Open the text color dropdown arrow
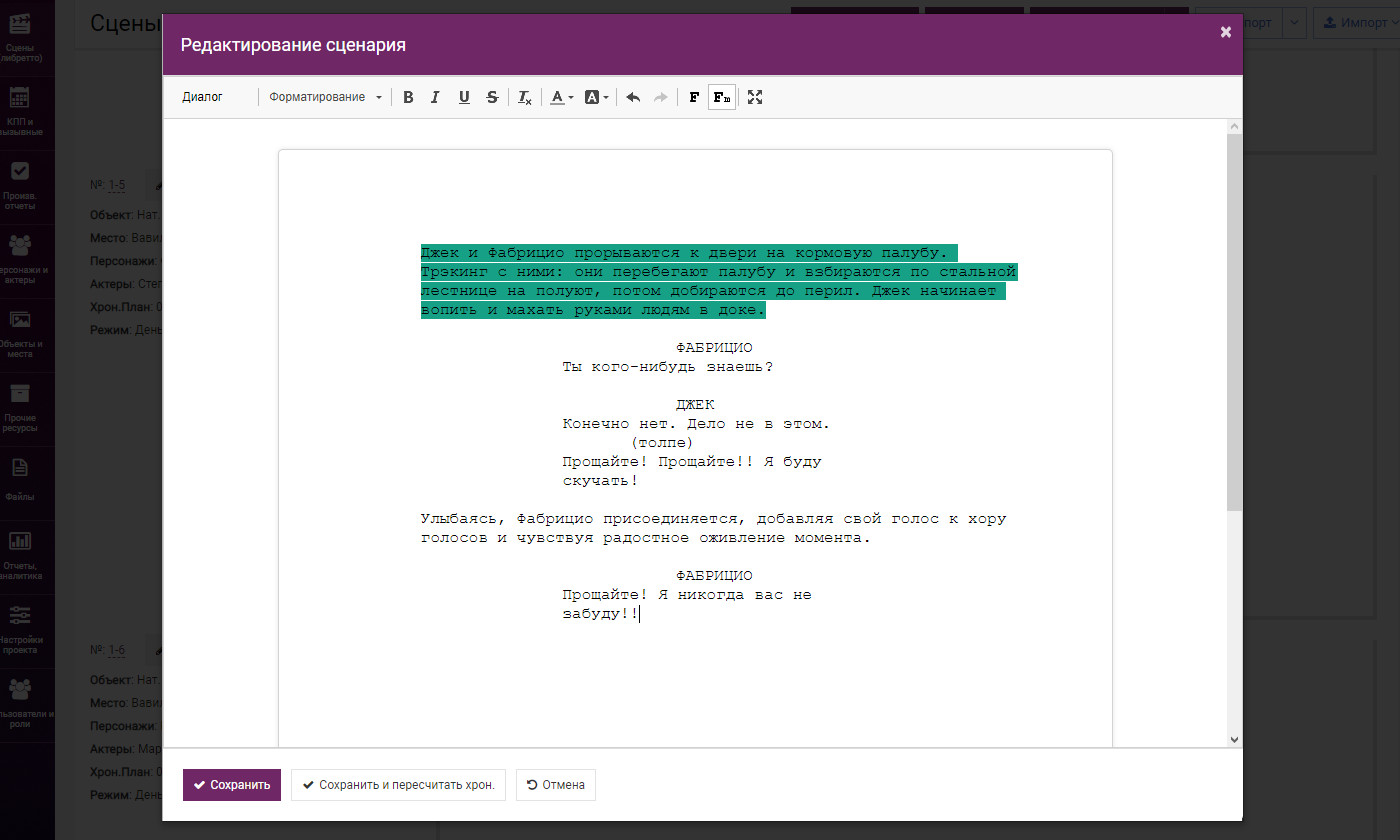This screenshot has width=1400, height=840. click(571, 98)
